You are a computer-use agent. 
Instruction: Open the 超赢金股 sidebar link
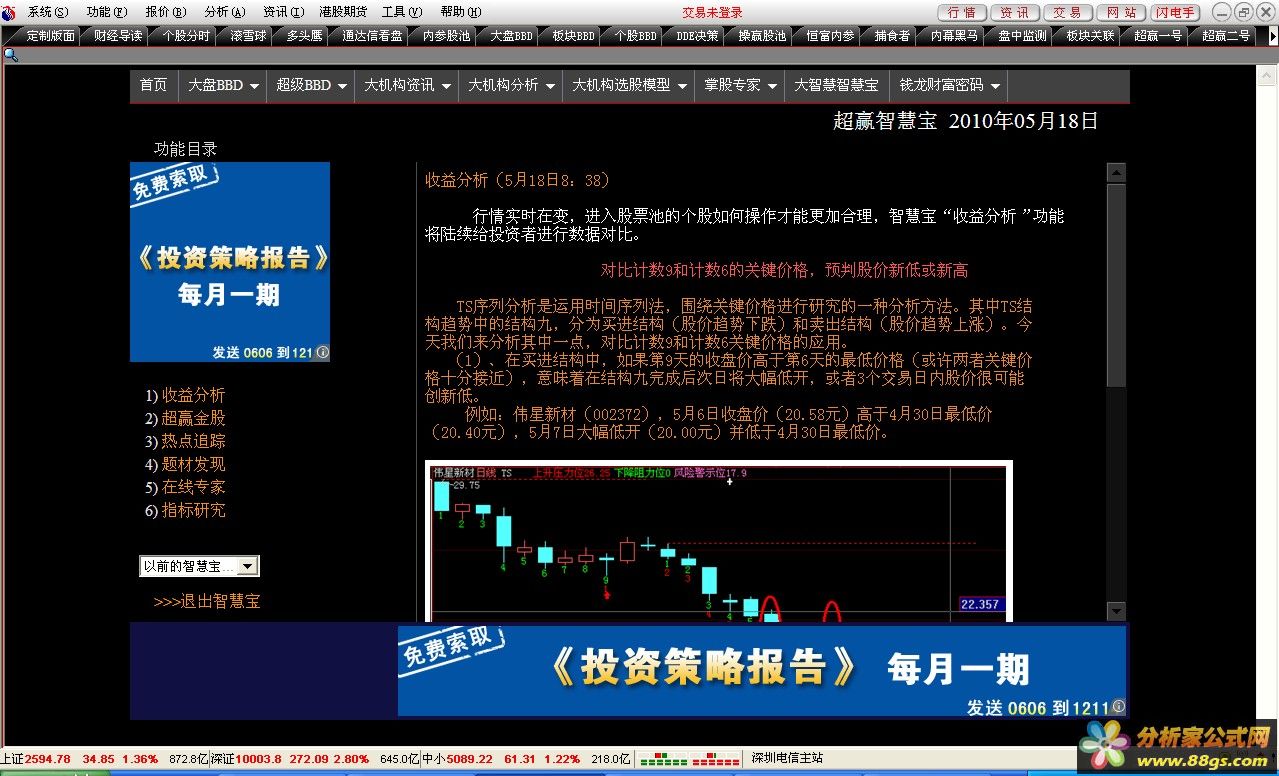pos(194,418)
